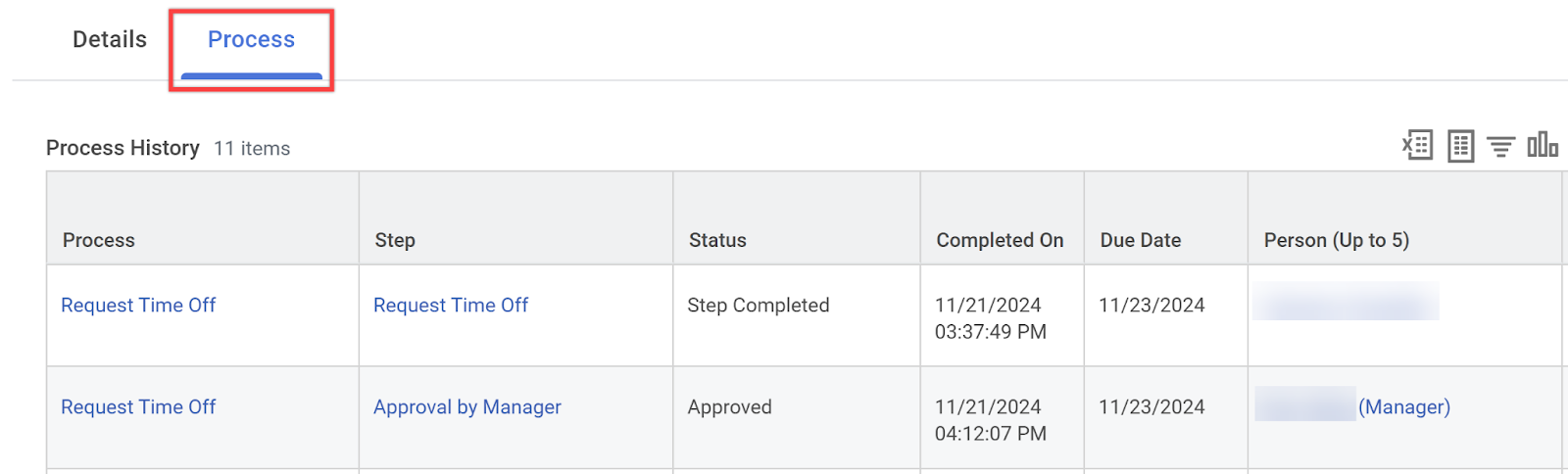Image resolution: width=1568 pixels, height=474 pixels.
Task: Export Process History table to Excel
Action: click(1417, 146)
